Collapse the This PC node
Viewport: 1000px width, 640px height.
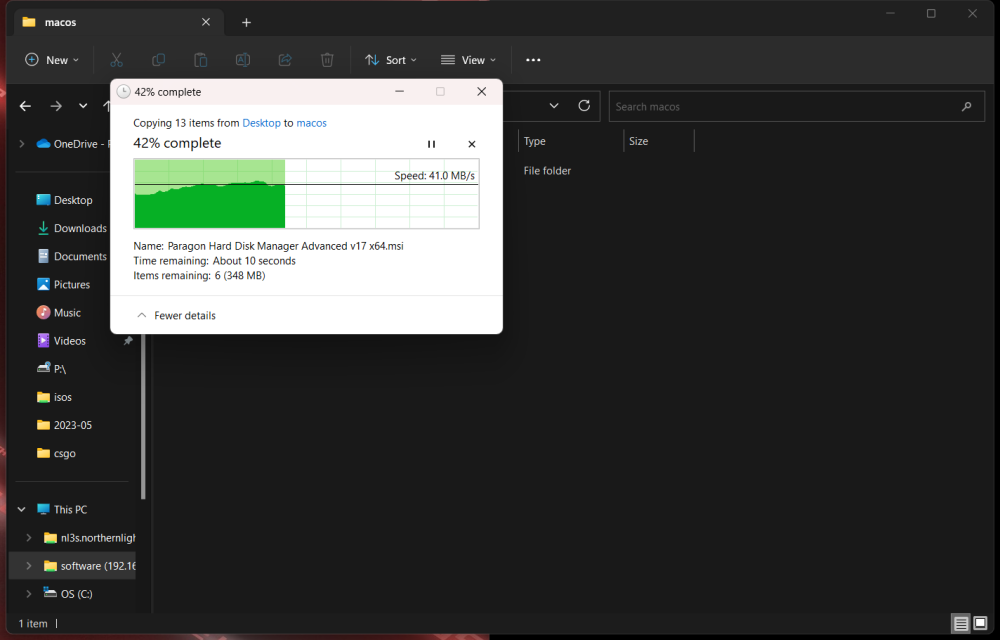pyautogui.click(x=22, y=509)
